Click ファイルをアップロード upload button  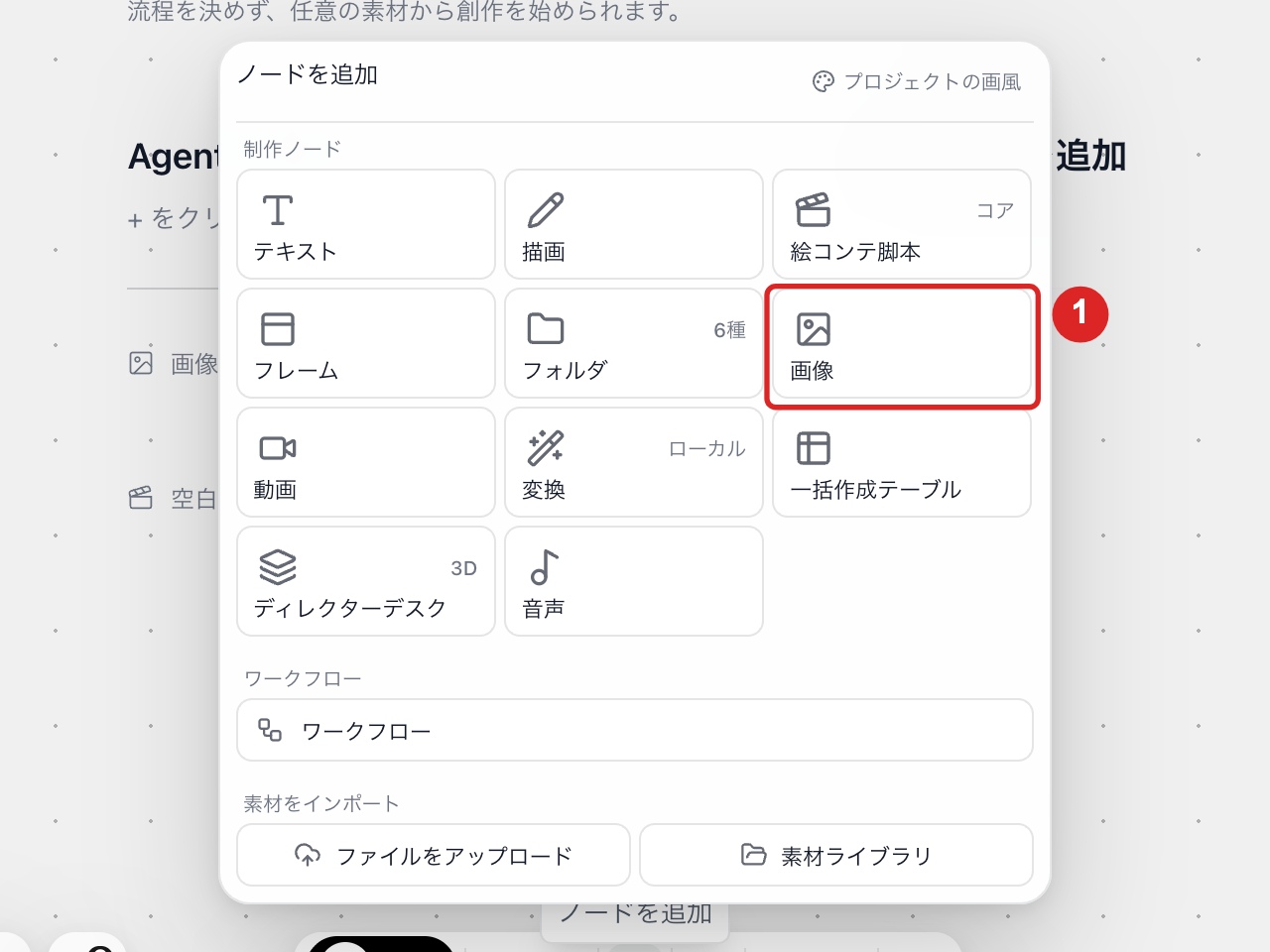tap(434, 855)
